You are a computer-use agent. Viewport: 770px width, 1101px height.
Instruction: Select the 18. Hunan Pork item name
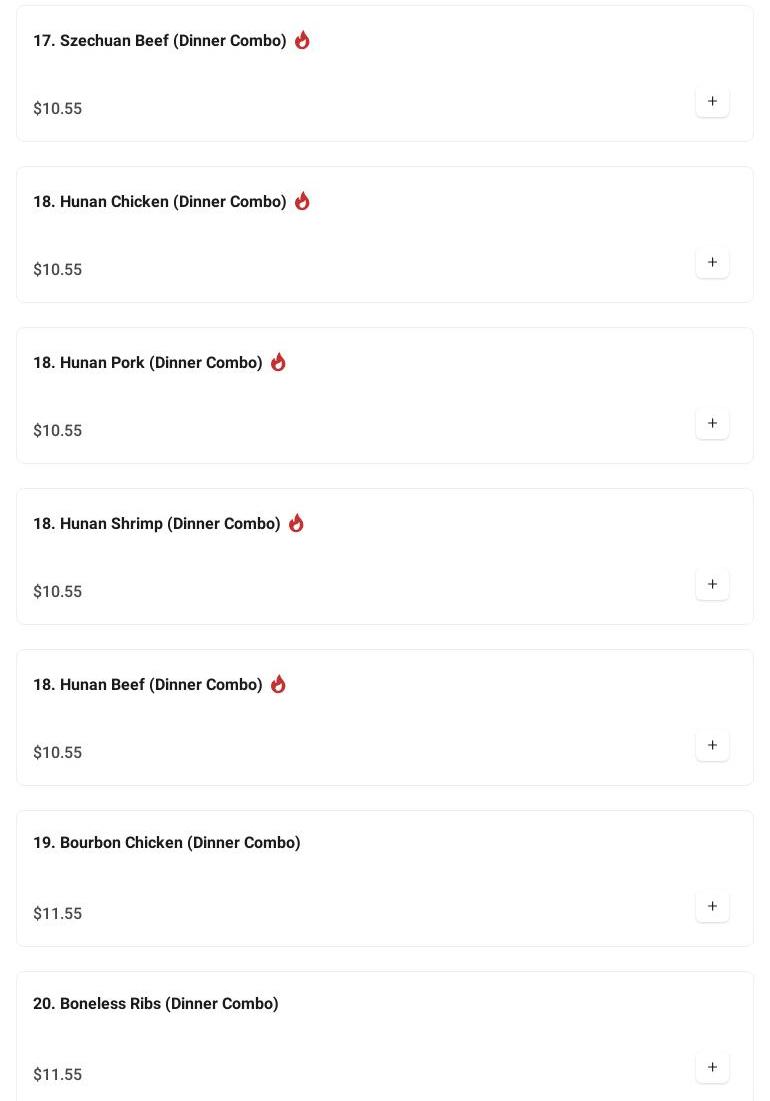click(148, 363)
